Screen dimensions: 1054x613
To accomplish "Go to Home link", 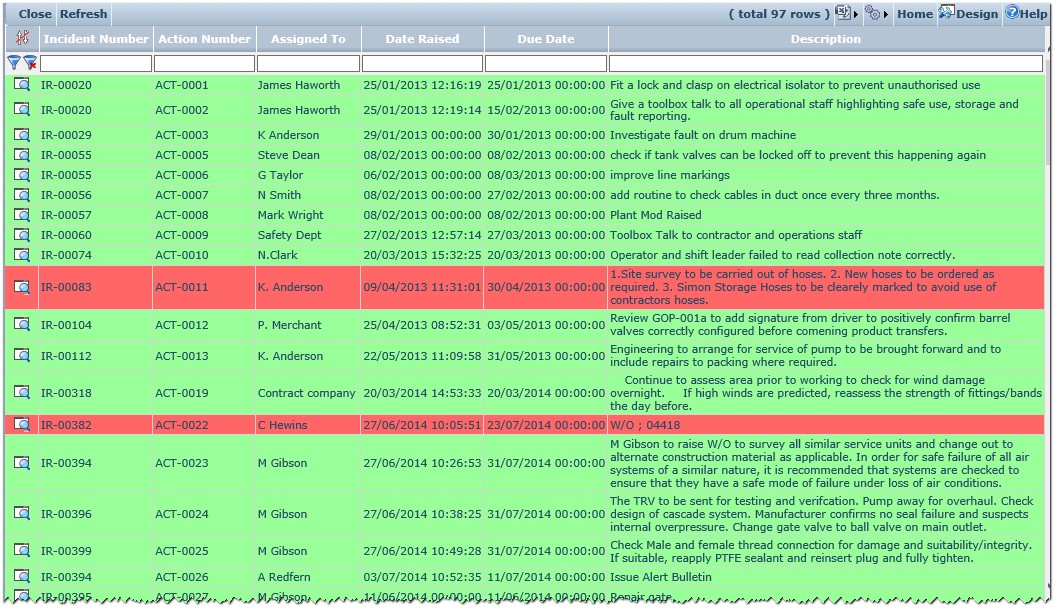I will [914, 14].
